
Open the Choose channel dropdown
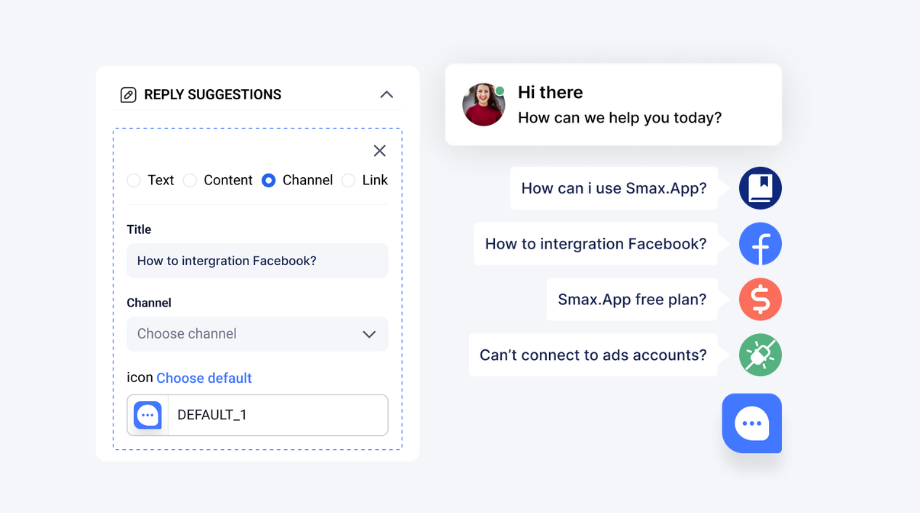click(x=258, y=334)
